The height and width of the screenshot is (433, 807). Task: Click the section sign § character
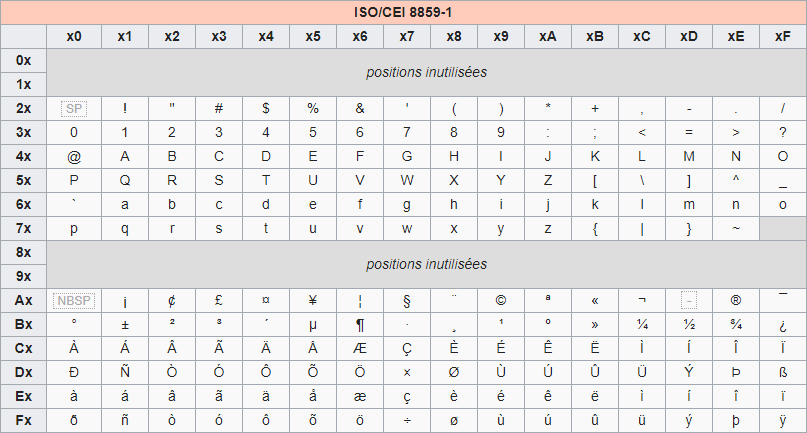coord(407,300)
